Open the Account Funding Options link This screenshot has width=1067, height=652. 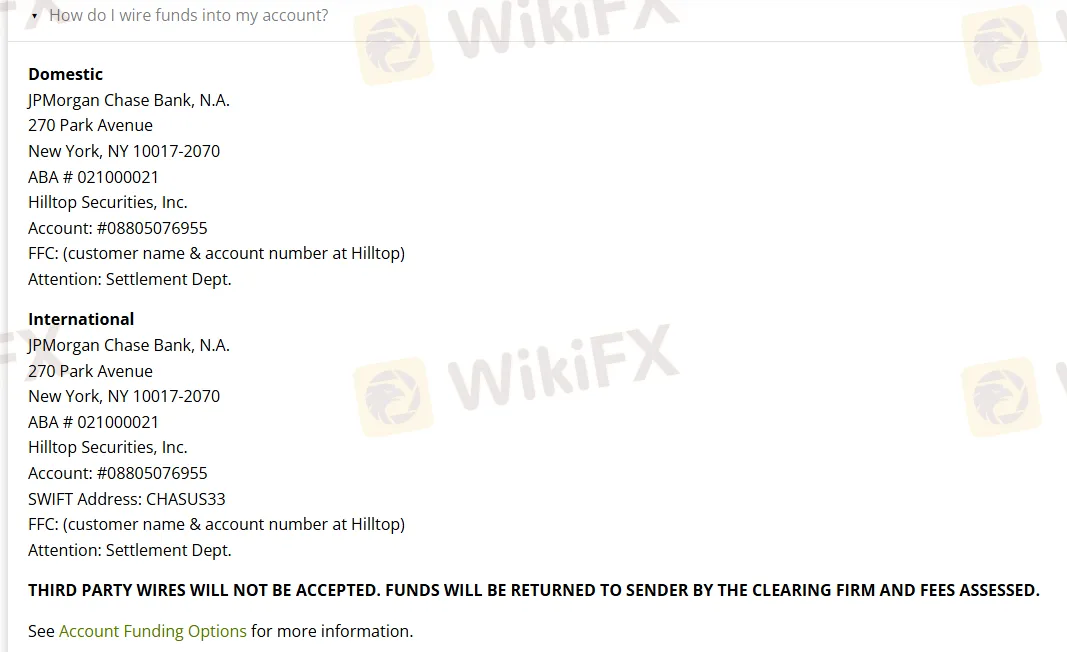(x=152, y=631)
